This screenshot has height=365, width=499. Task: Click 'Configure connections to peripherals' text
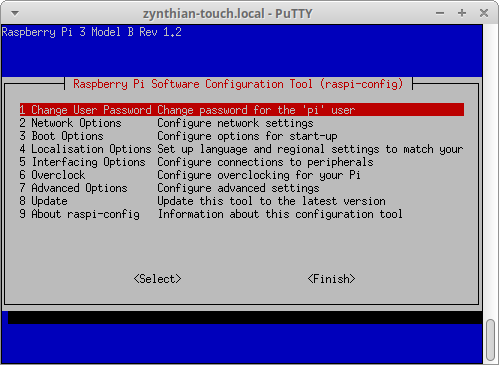(x=265, y=162)
